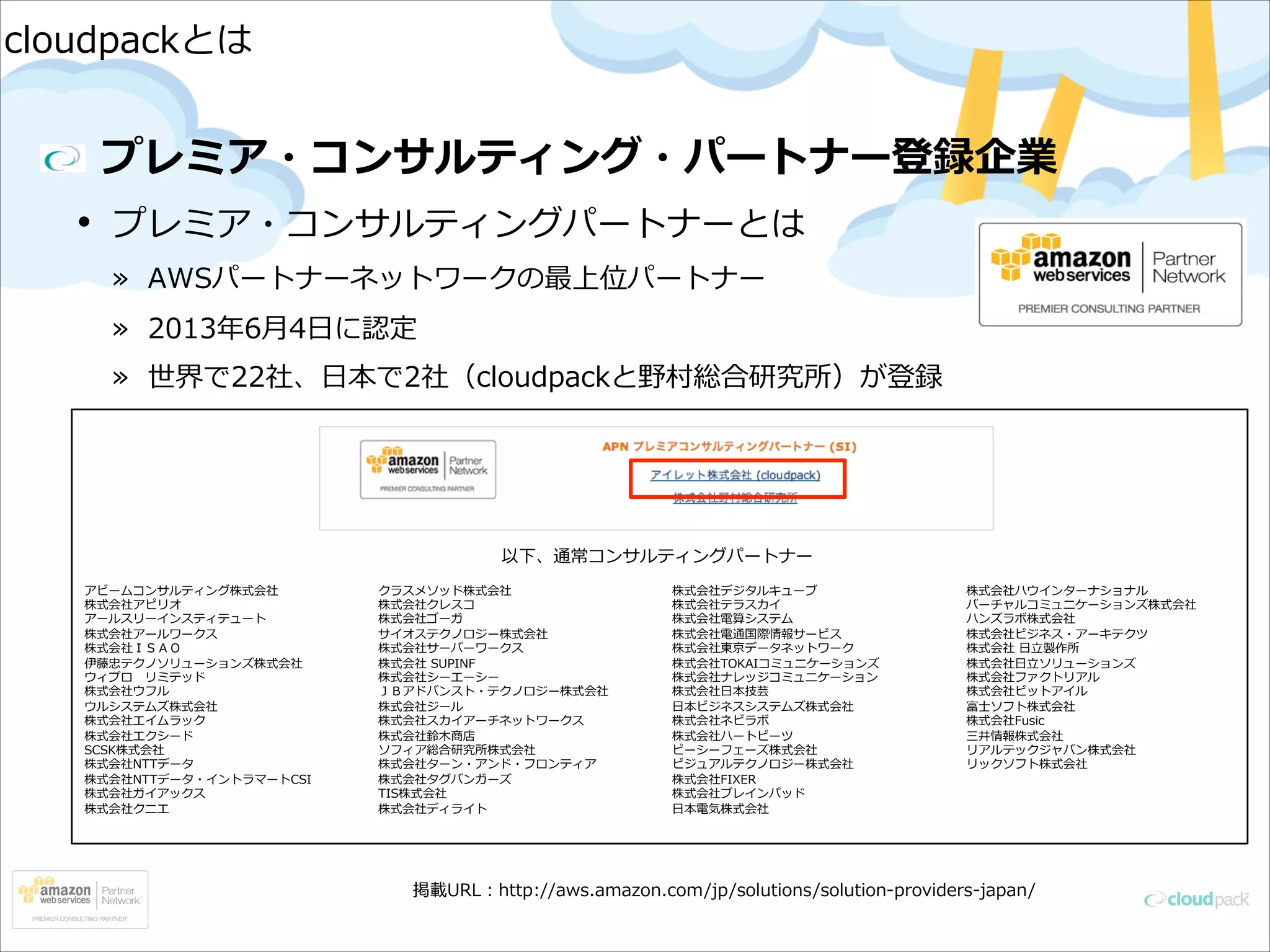The width and height of the screenshot is (1270, 952).
Task: Click the cloudpack logo at bottom right
Action: click(1196, 899)
